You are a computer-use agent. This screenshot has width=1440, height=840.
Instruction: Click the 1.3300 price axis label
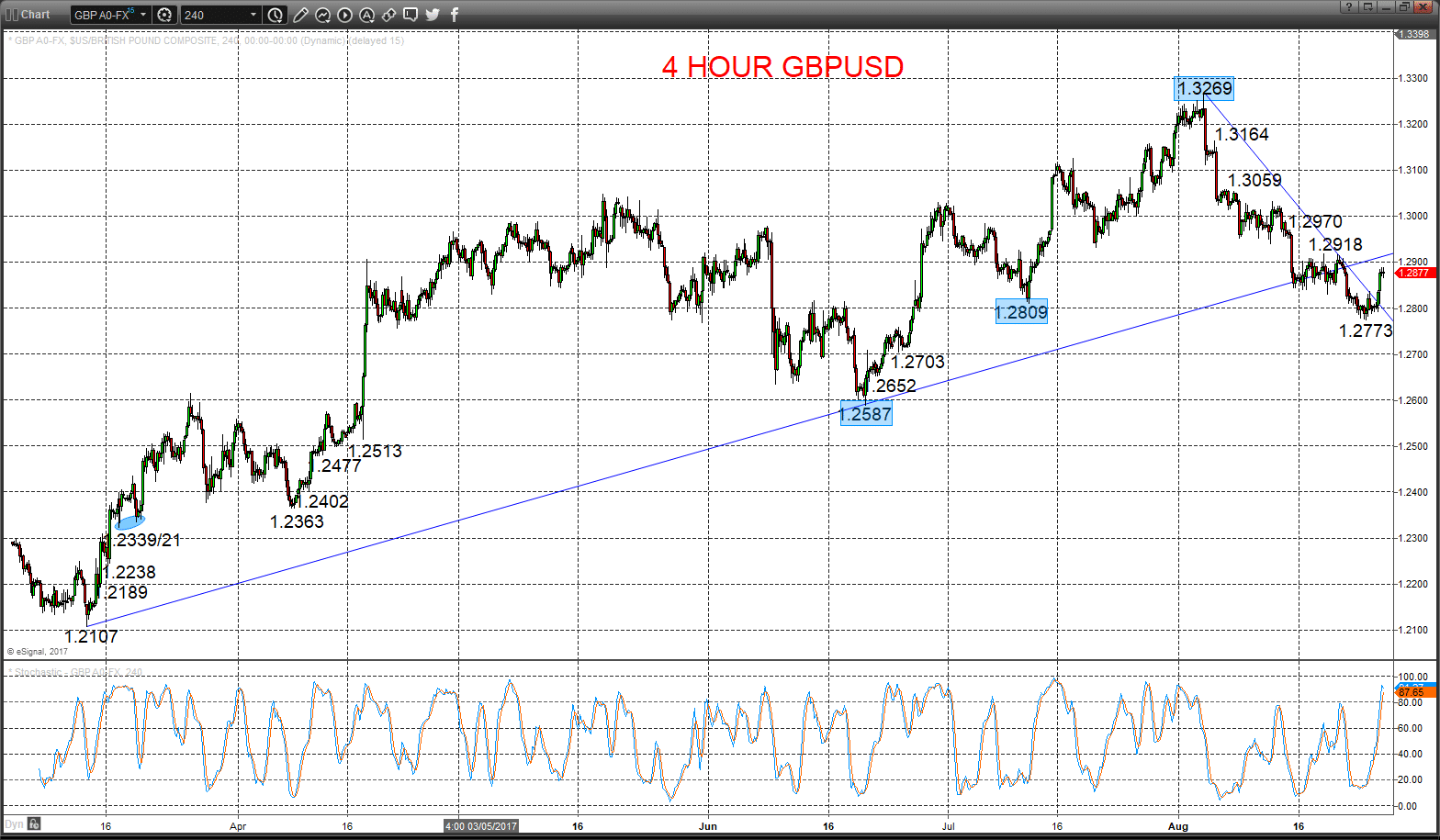1413,78
